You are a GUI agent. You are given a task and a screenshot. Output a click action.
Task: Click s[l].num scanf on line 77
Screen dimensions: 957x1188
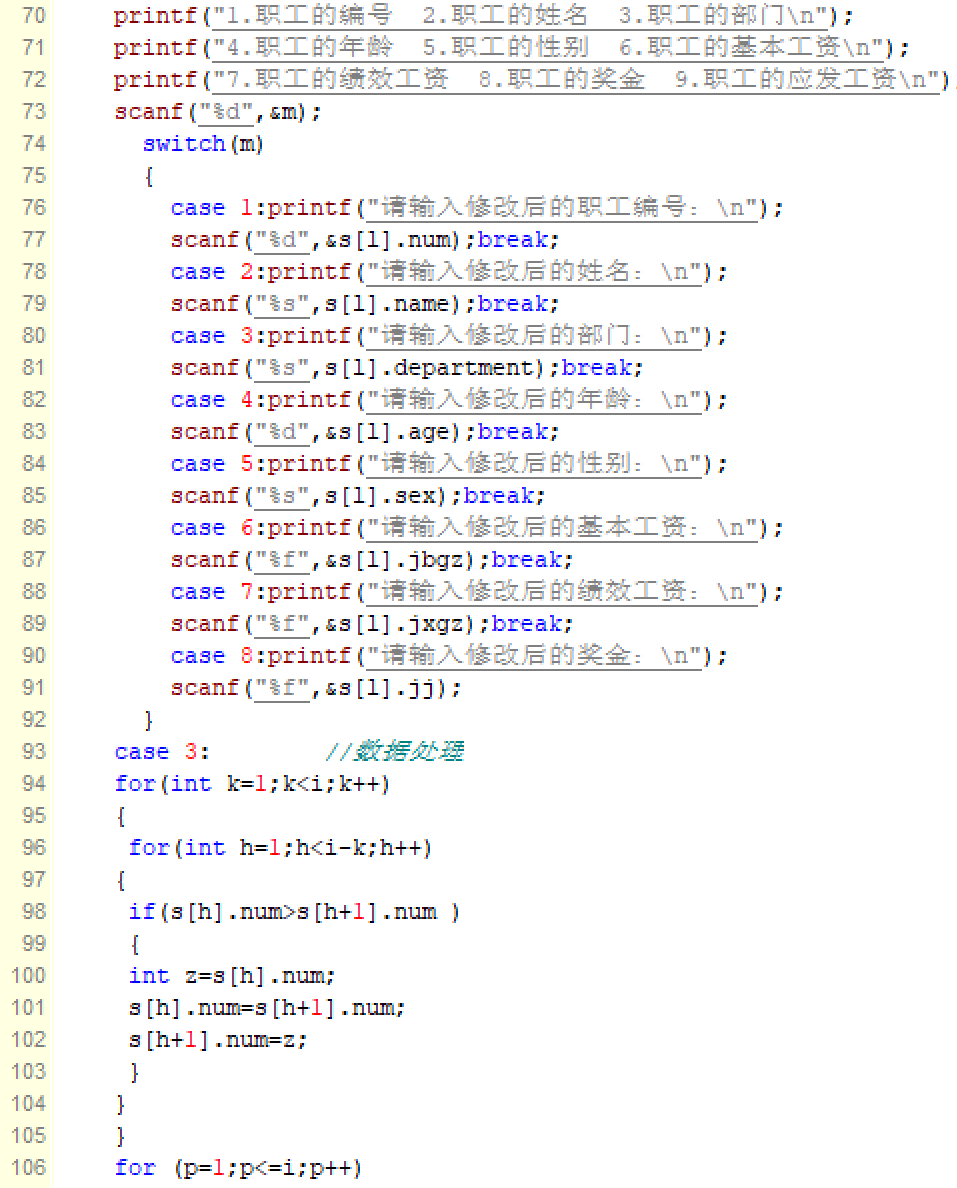coord(364,239)
